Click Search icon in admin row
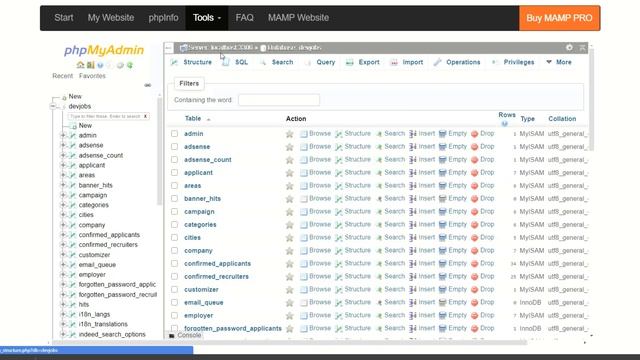The height and width of the screenshot is (360, 640). pyautogui.click(x=379, y=134)
